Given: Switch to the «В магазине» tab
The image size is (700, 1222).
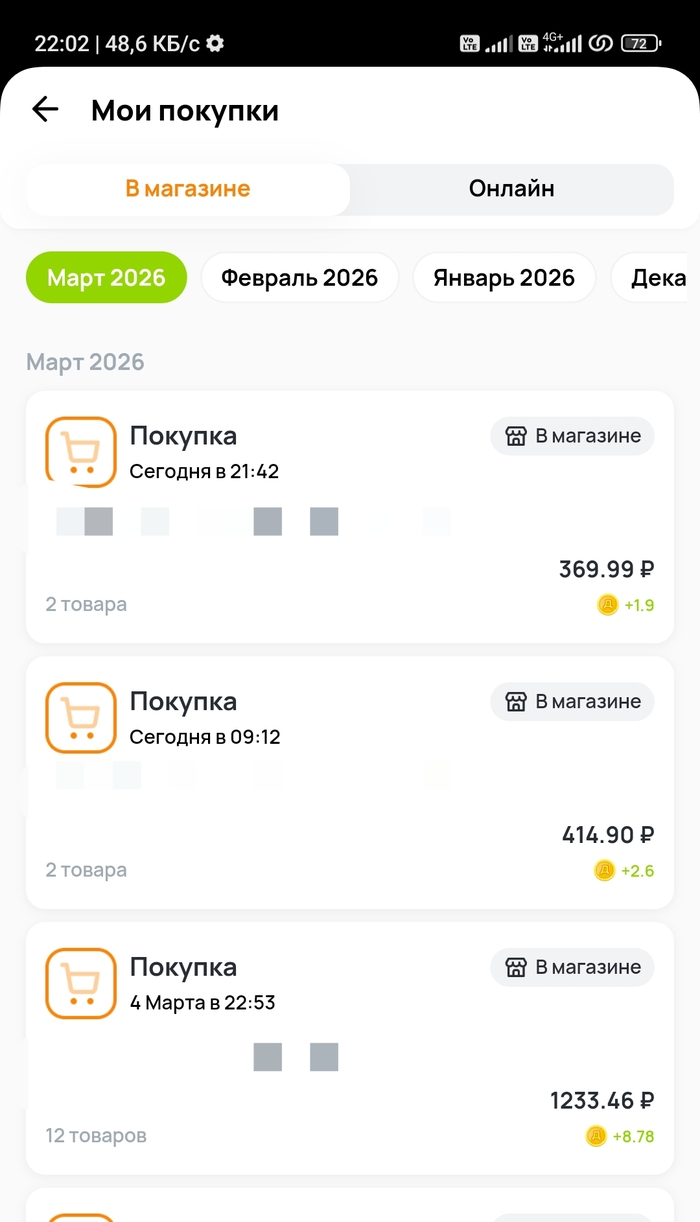Looking at the screenshot, I should (x=188, y=189).
